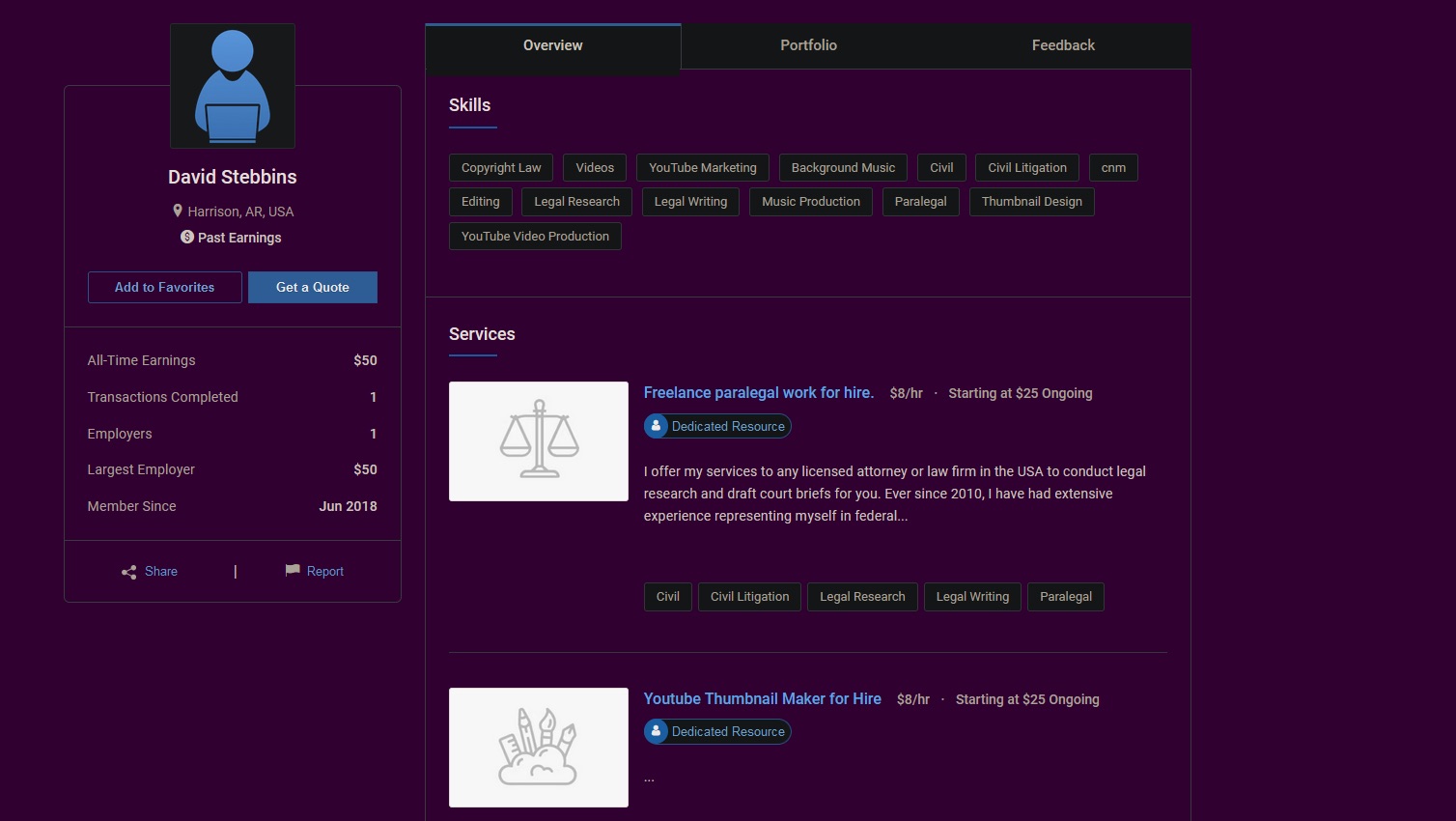Click Civil Litigation tag under paralegal service

[x=750, y=596]
